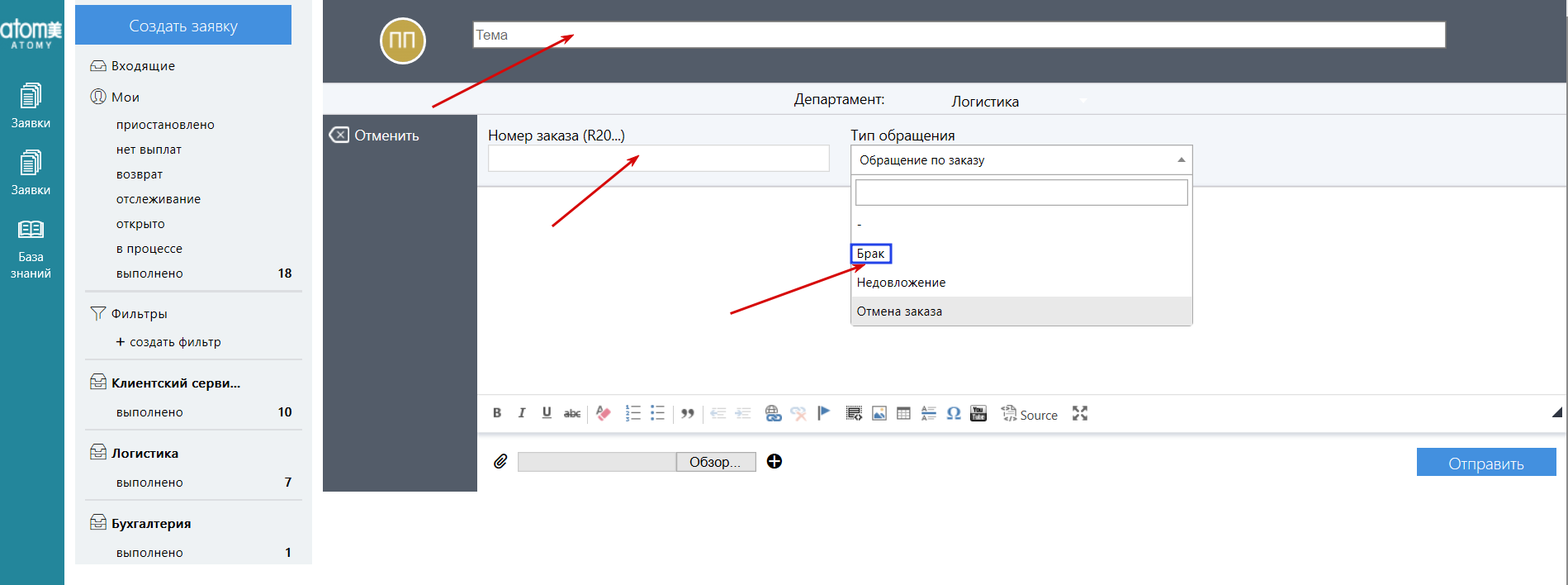Insert an anchor using the flag icon

[x=823, y=413]
